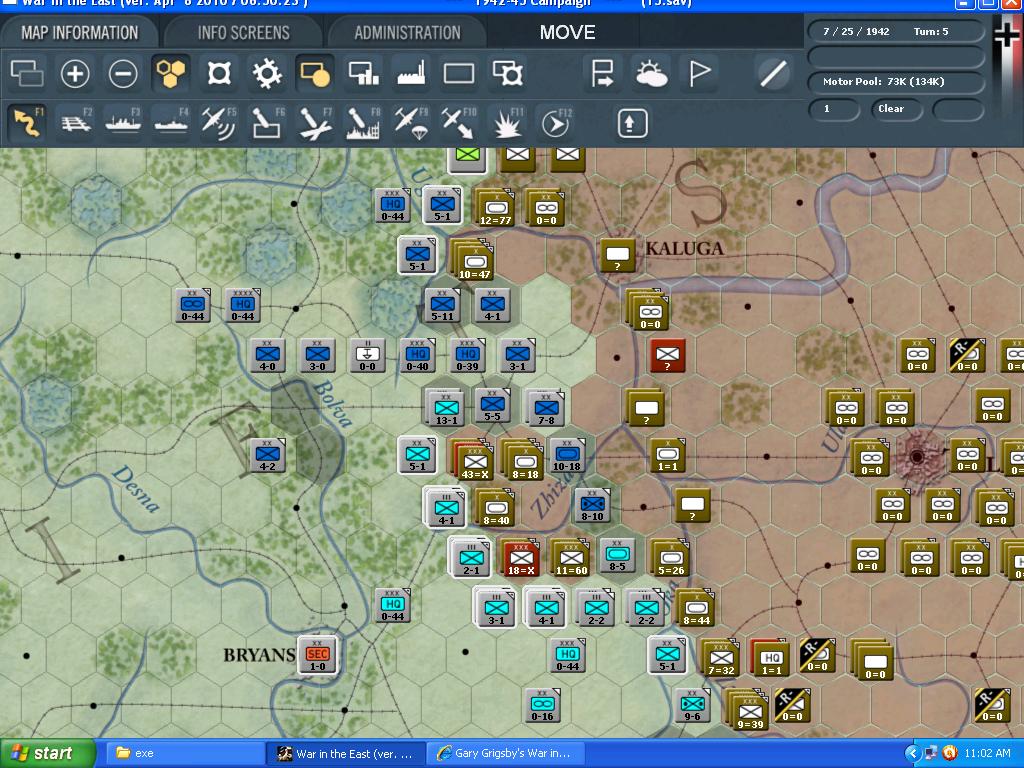
Task: Select the unit stack labeled 13-1
Action: tap(446, 408)
